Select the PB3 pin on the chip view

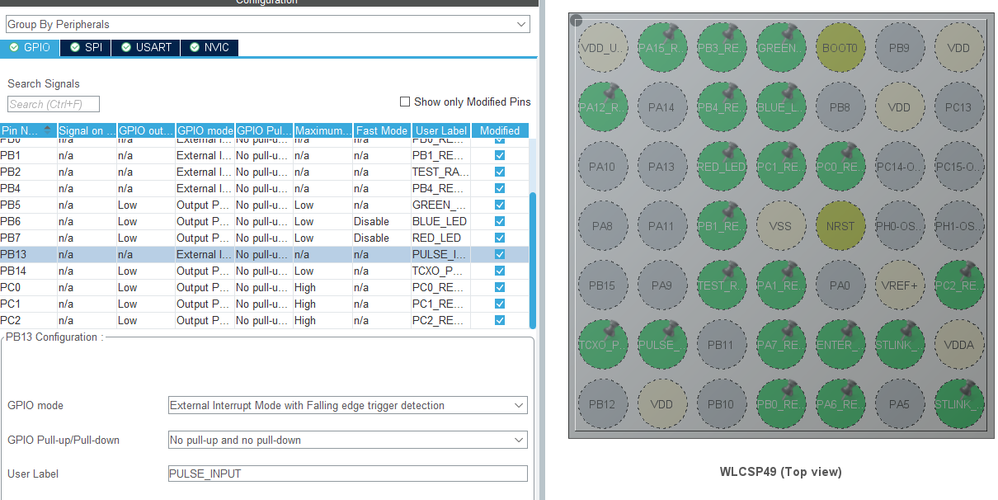tap(721, 48)
